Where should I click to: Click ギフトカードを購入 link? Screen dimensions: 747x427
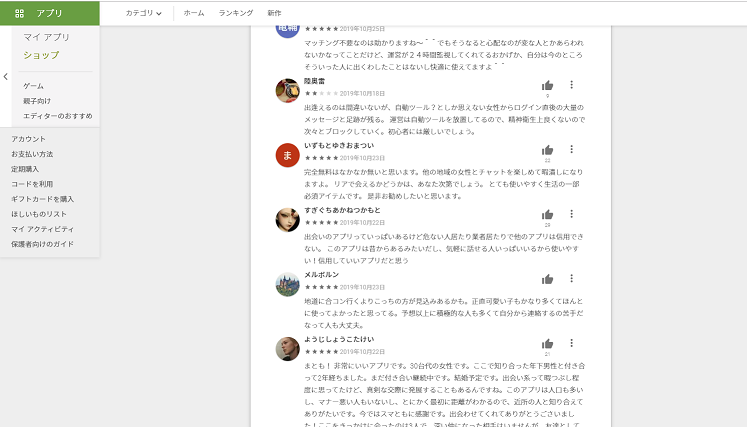(x=42, y=199)
